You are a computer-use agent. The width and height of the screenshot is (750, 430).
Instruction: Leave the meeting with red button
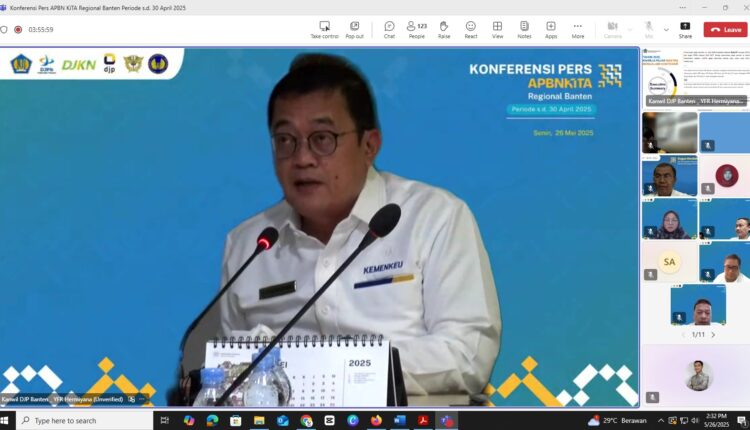(x=725, y=30)
